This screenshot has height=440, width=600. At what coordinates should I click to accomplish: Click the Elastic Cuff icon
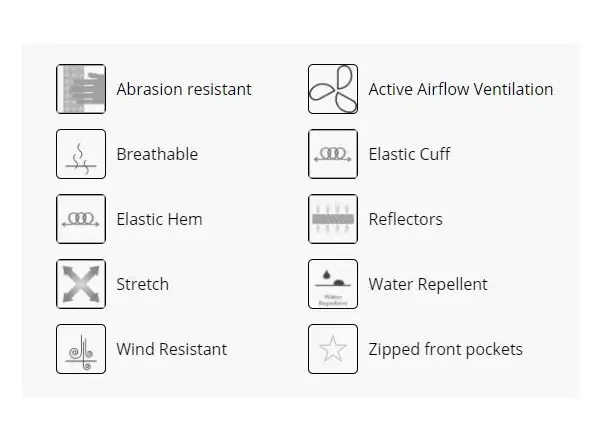(333, 154)
